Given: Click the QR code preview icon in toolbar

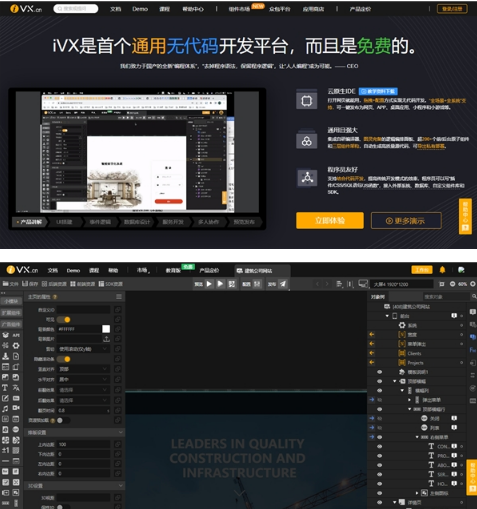Looking at the screenshot, I should [231, 284].
